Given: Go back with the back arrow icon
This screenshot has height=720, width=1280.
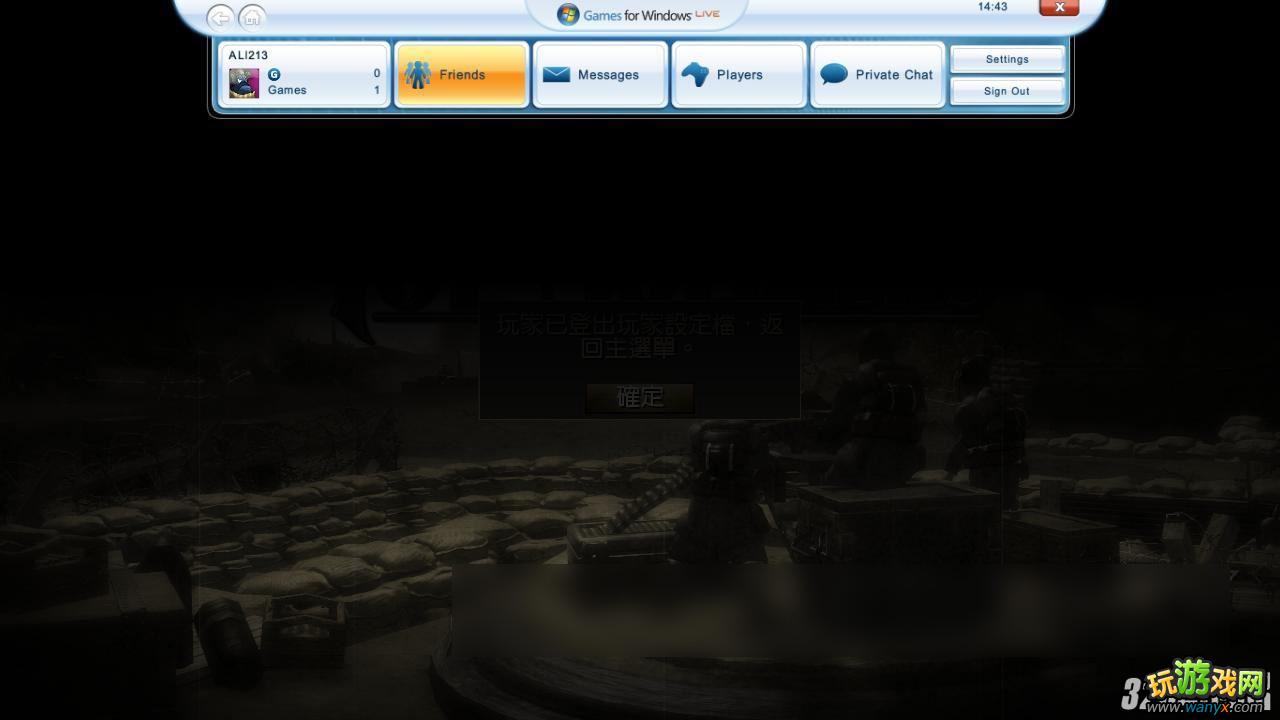Looking at the screenshot, I should point(220,17).
